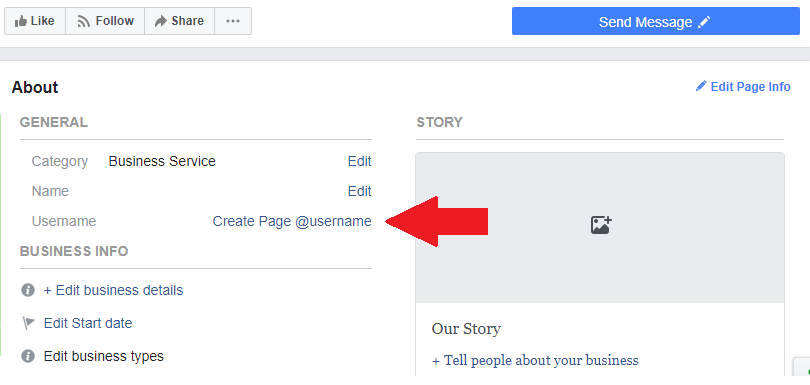
Task: Click + Edit business details link
Action: [113, 290]
